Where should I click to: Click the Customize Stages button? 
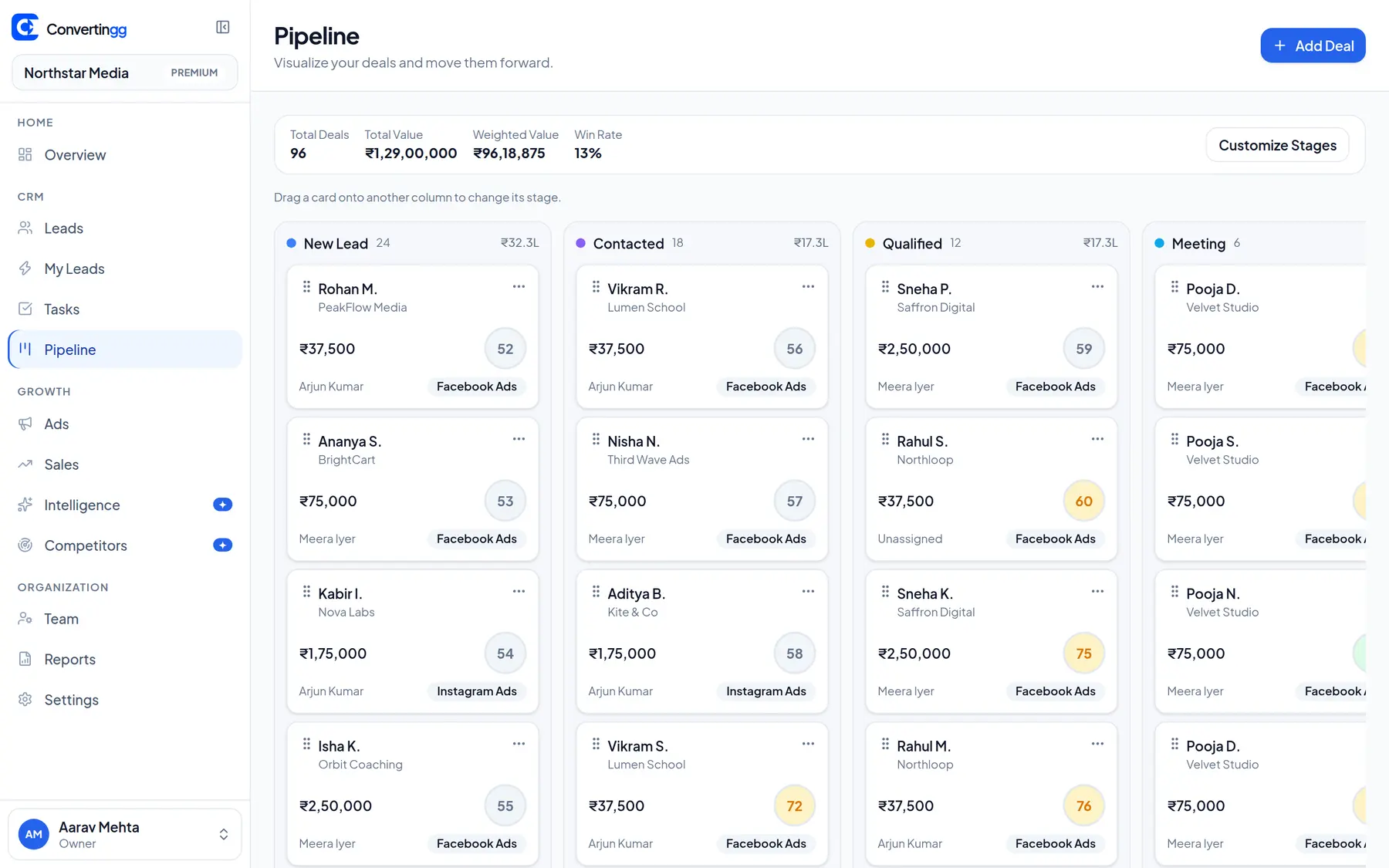point(1277,145)
